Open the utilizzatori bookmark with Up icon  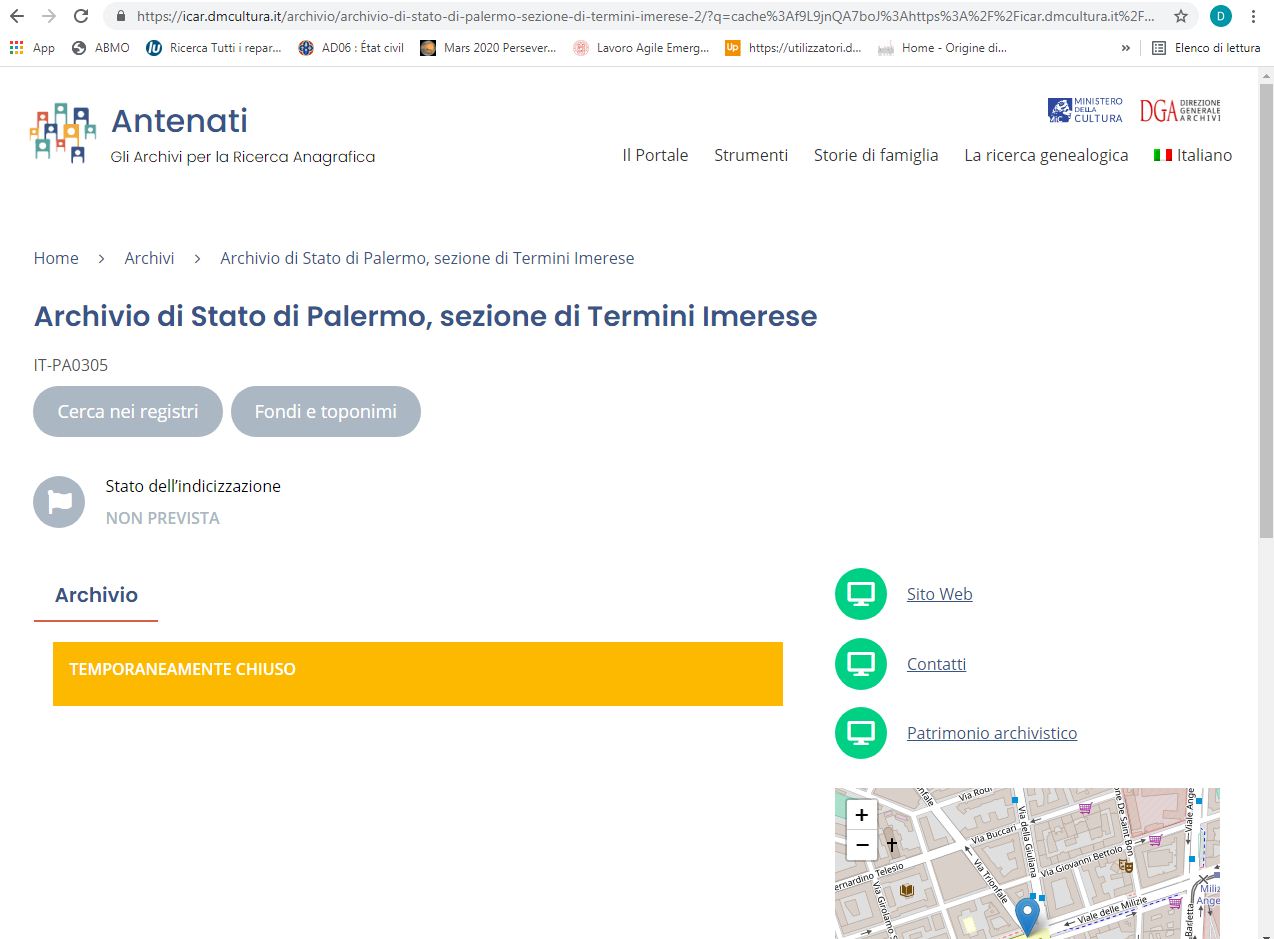point(794,47)
